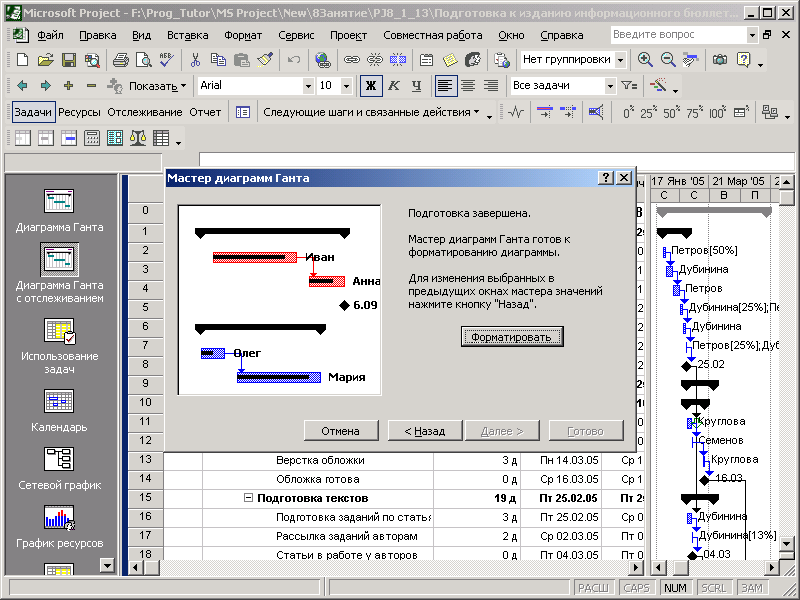
Task: Click row 13 Верстка обложки task name
Action: click(x=320, y=460)
